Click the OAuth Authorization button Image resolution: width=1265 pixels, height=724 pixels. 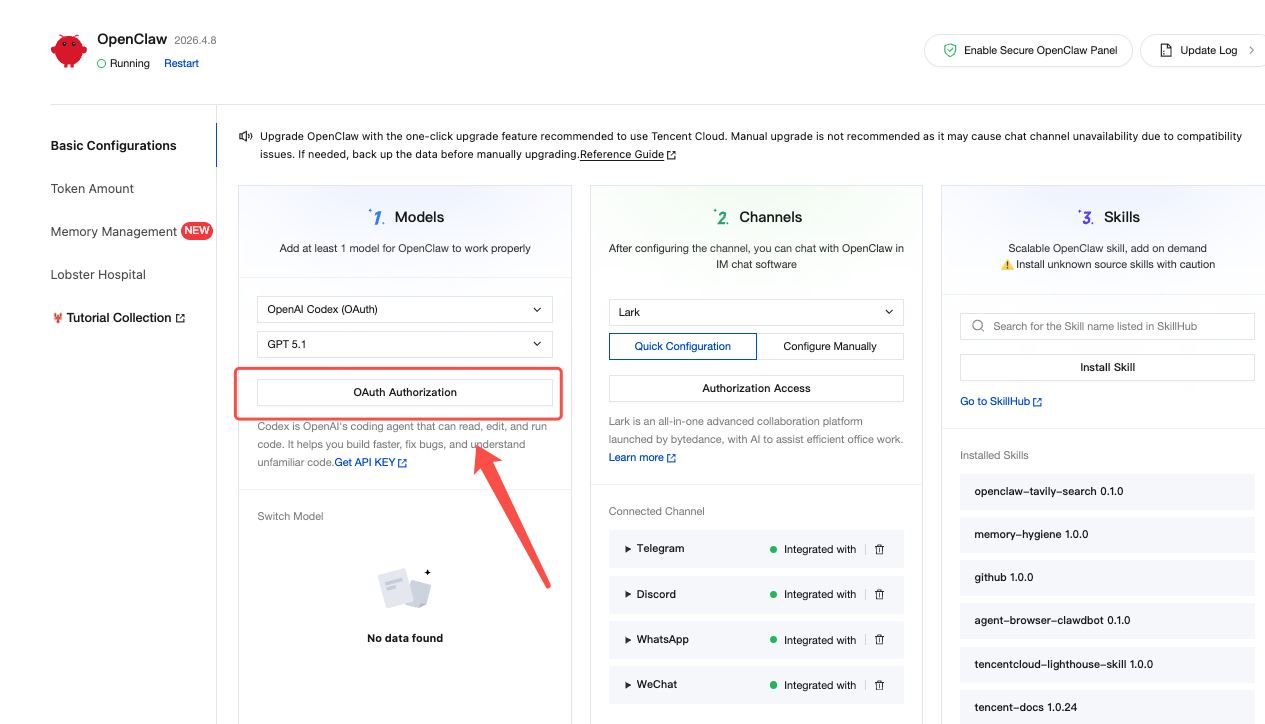pos(404,392)
